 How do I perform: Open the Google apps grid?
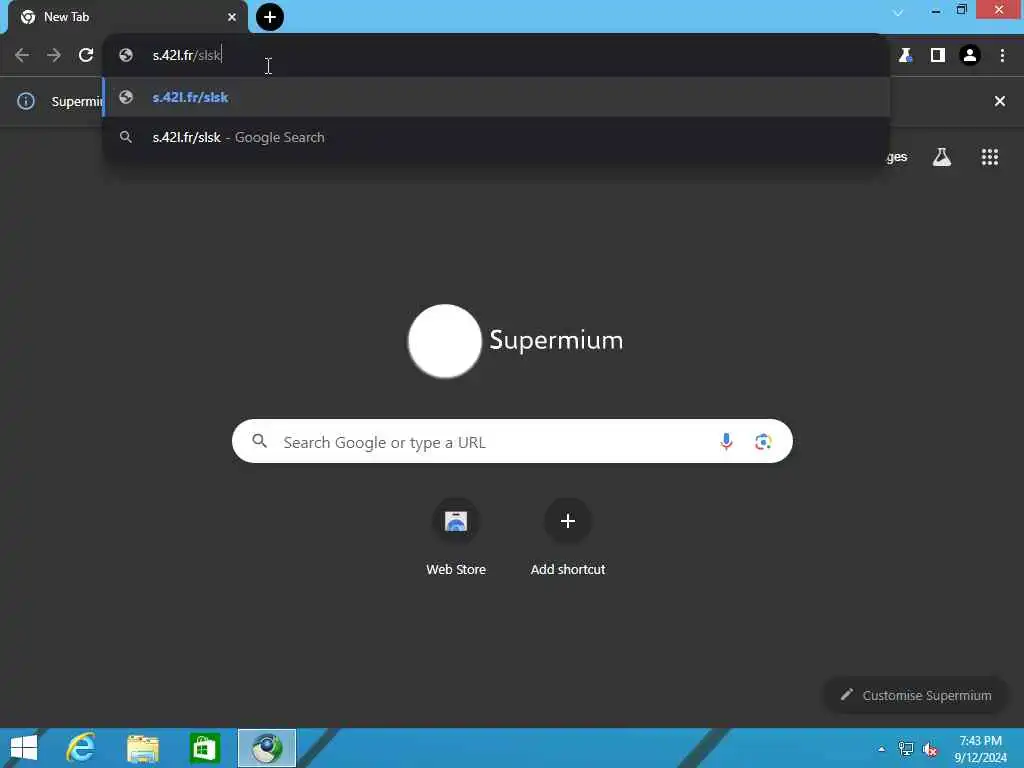tap(990, 157)
